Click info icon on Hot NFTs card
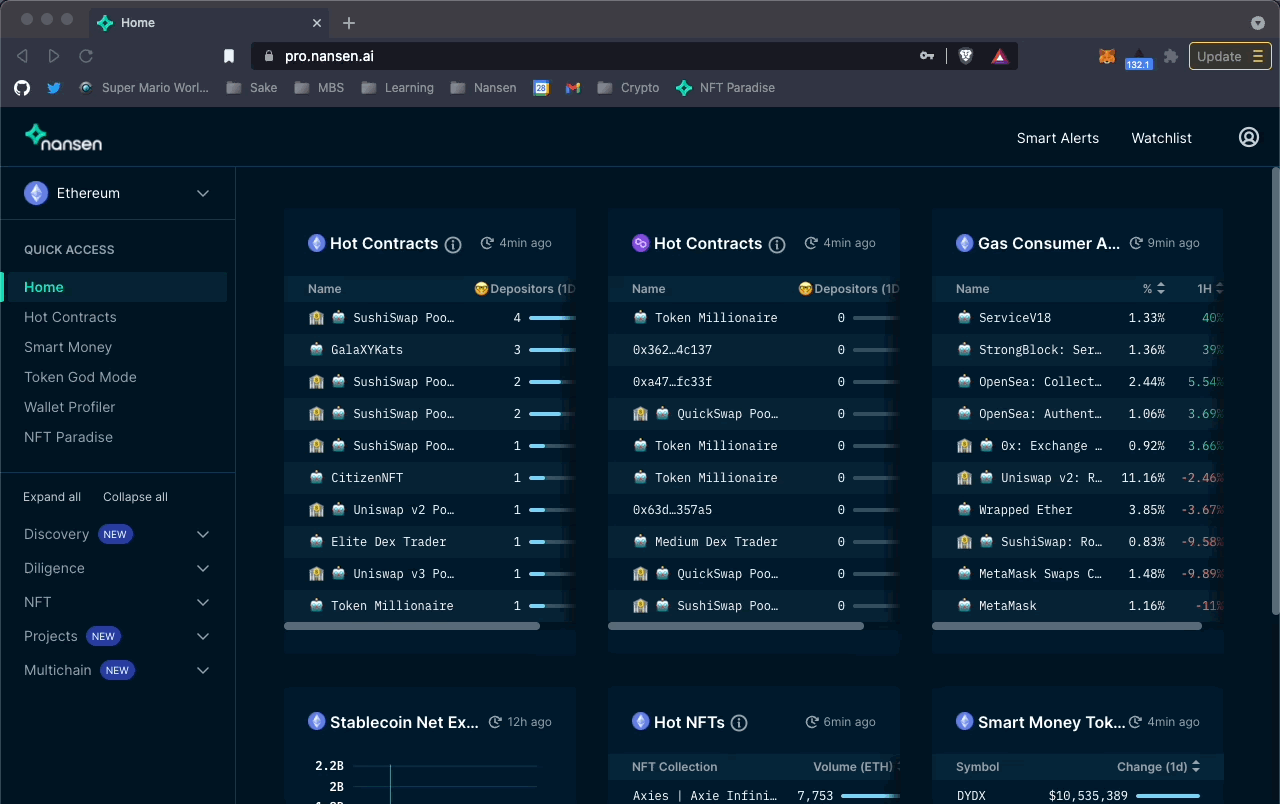 pyautogui.click(x=739, y=723)
